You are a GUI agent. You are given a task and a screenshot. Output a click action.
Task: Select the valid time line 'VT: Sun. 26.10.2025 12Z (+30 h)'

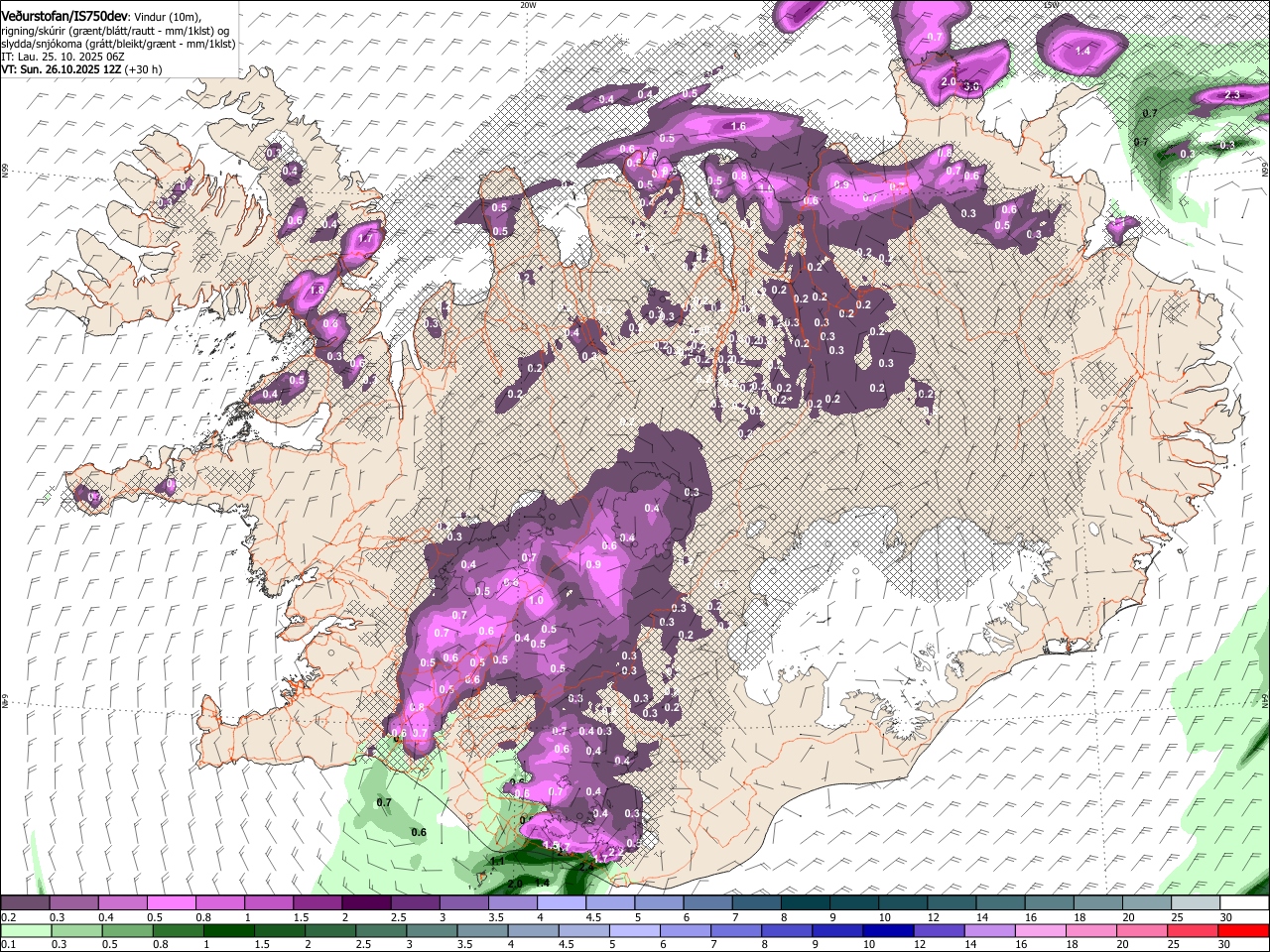pos(80,69)
